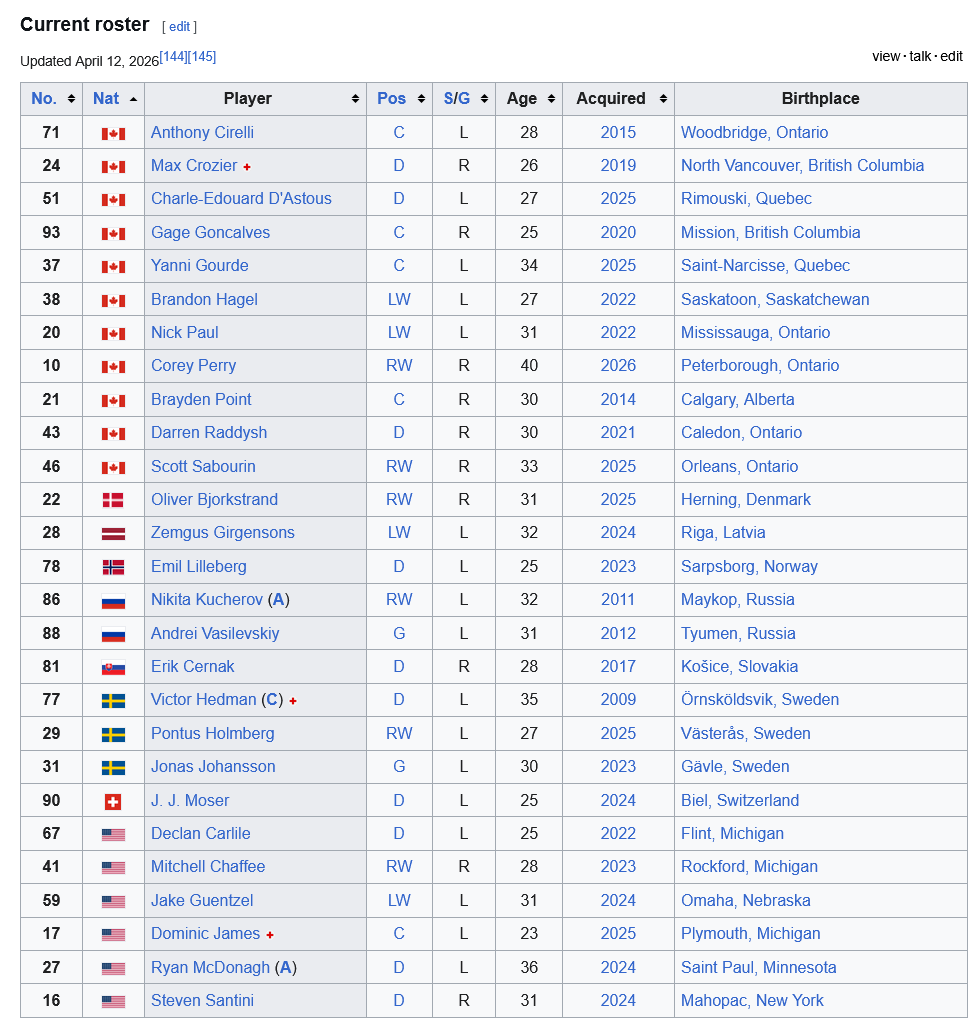Screen dimensions: 976x1027
Task: Select jersey number 86 cell
Action: point(51,600)
